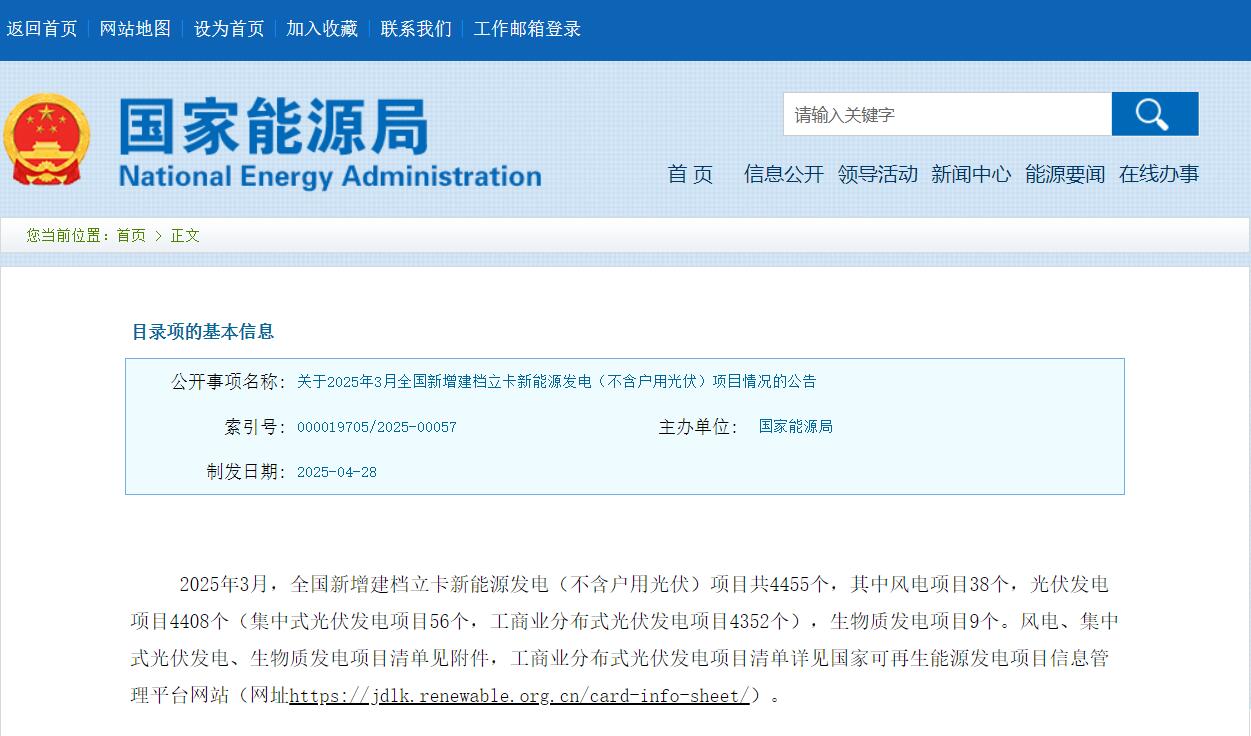Select the 首页 main navigation item
Viewport: 1251px width, 736px height.
690,174
